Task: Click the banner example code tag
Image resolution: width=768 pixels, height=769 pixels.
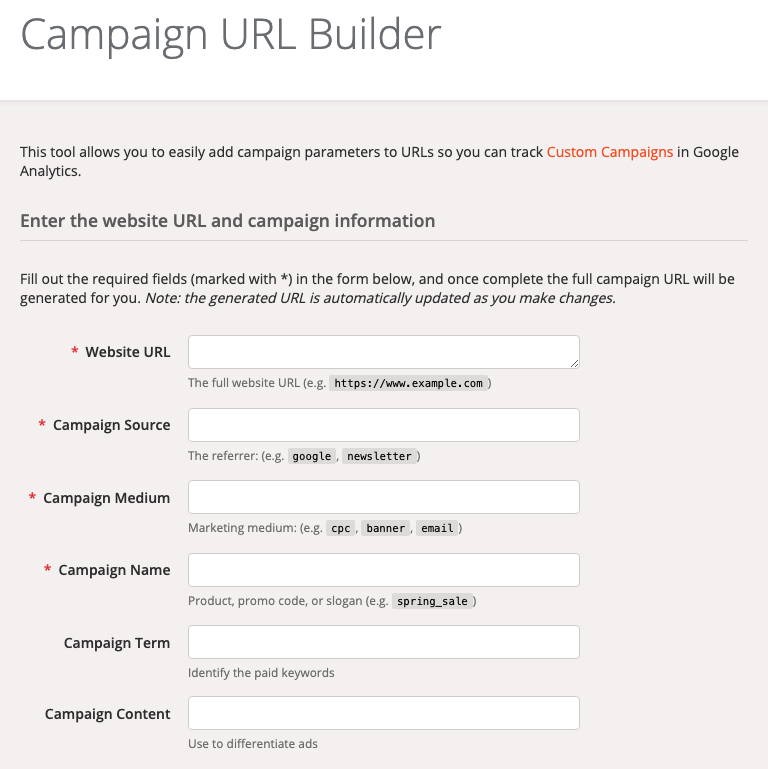Action: [x=385, y=528]
